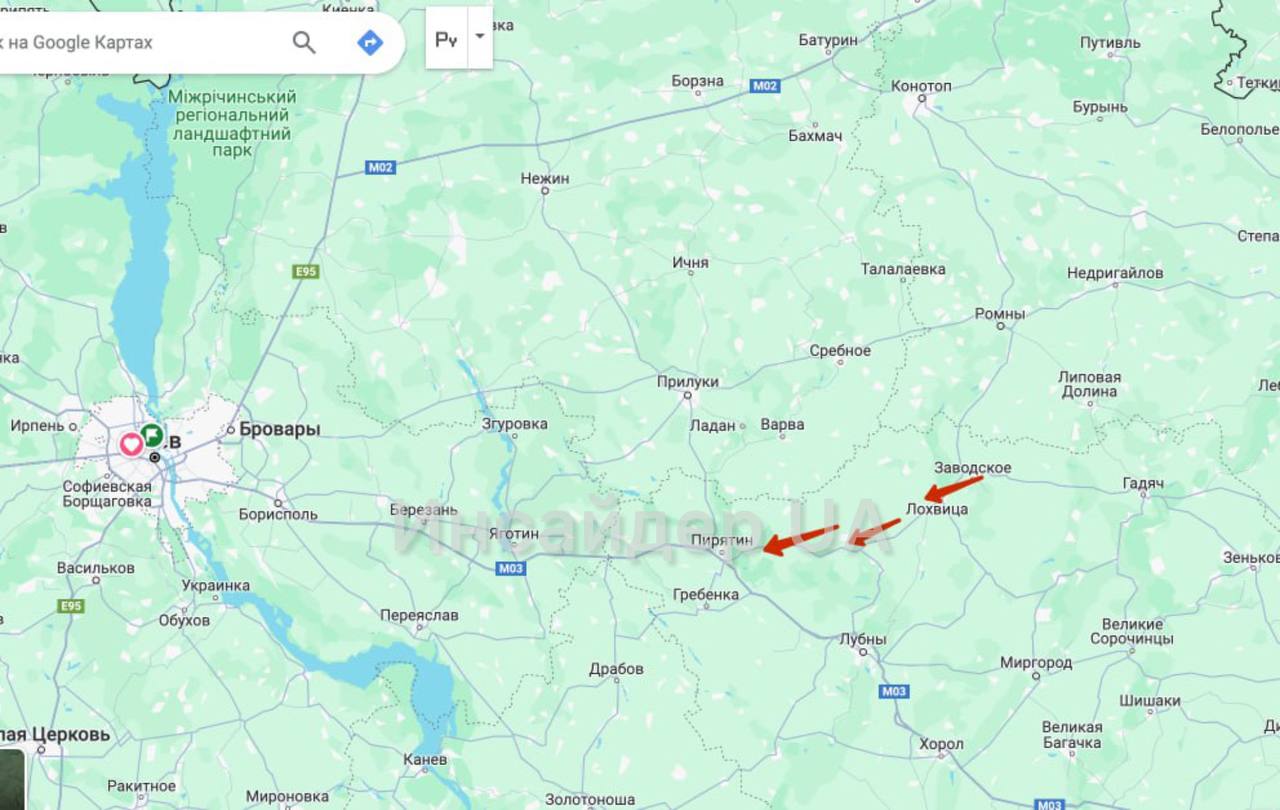Click the M02 road shield near Борзна

pyautogui.click(x=765, y=86)
